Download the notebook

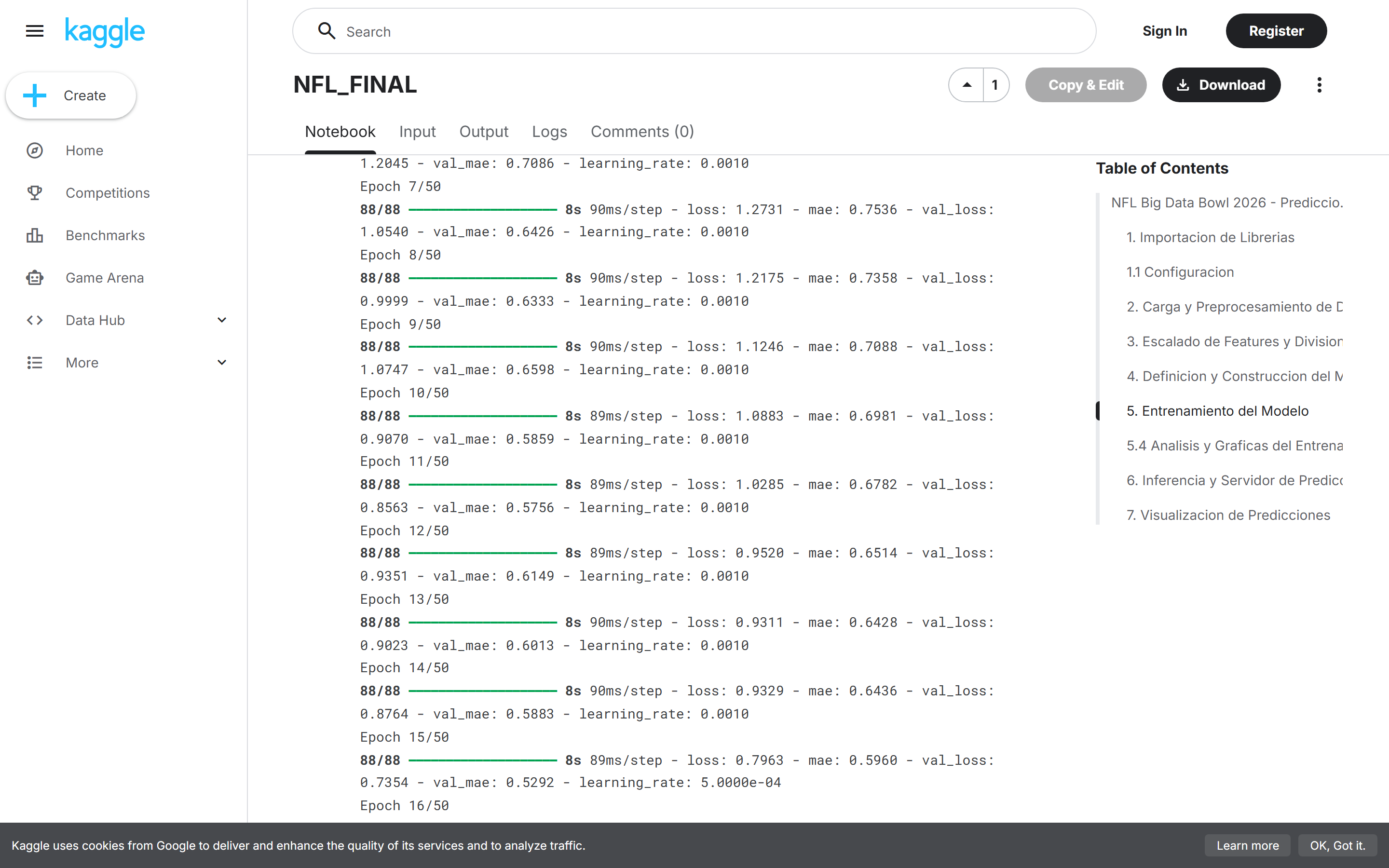[x=1221, y=85]
